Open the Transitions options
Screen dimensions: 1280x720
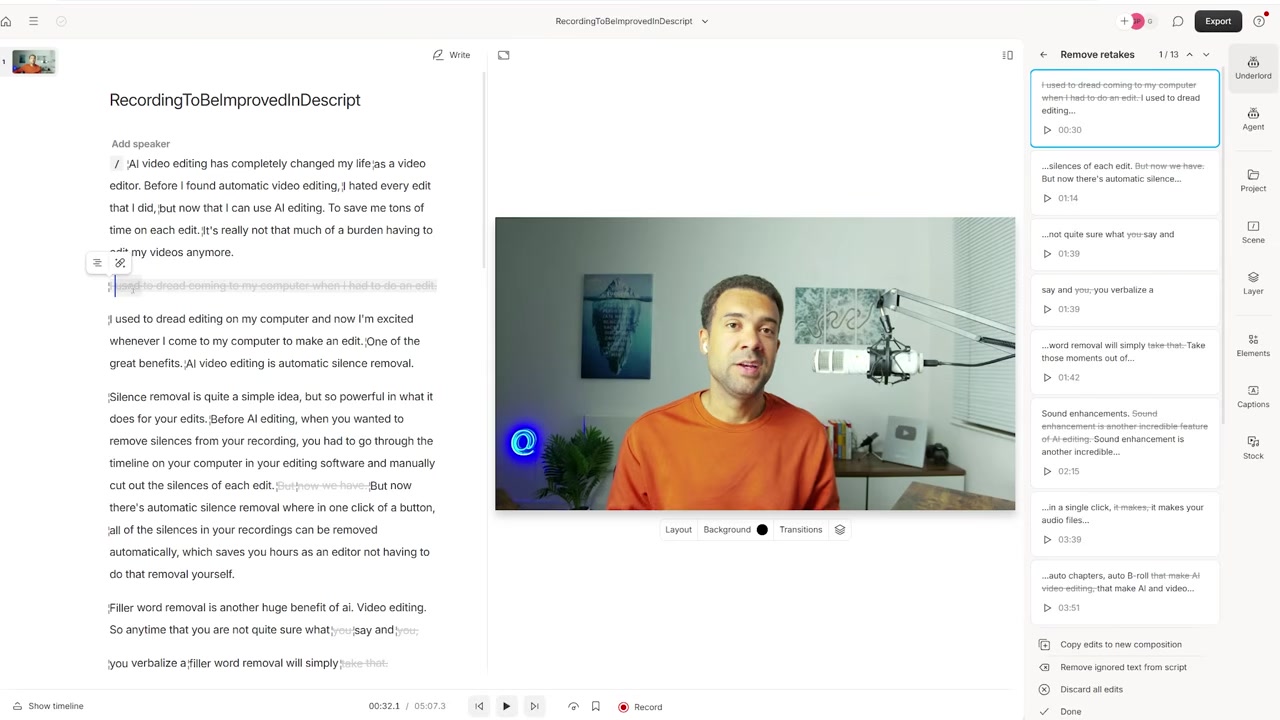pos(800,530)
